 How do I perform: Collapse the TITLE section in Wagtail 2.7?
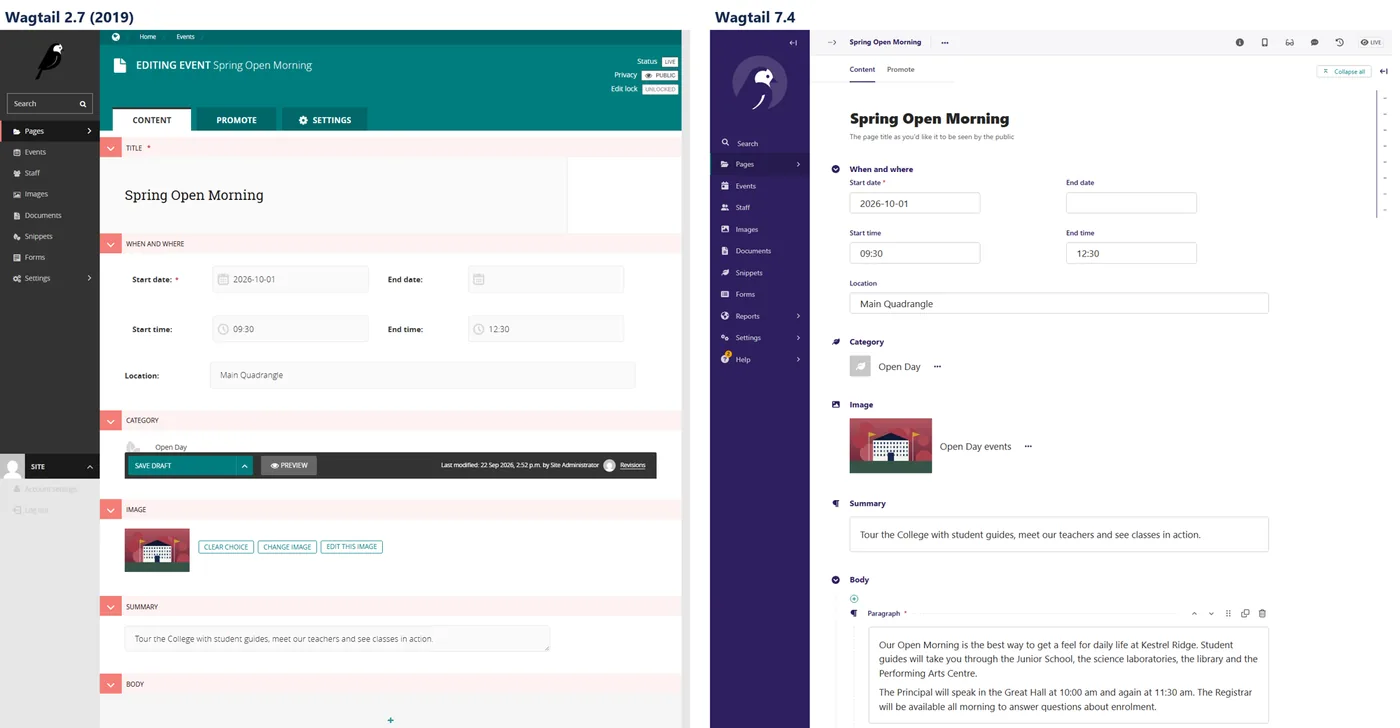tap(111, 148)
